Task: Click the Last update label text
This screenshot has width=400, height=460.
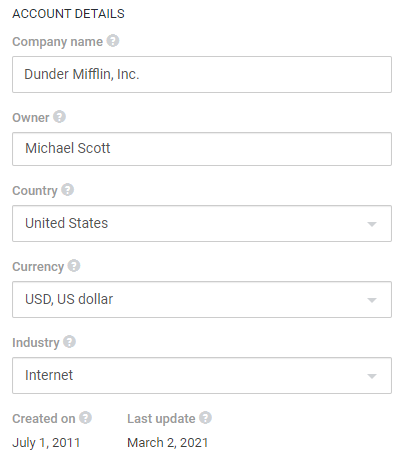Action: tap(161, 419)
